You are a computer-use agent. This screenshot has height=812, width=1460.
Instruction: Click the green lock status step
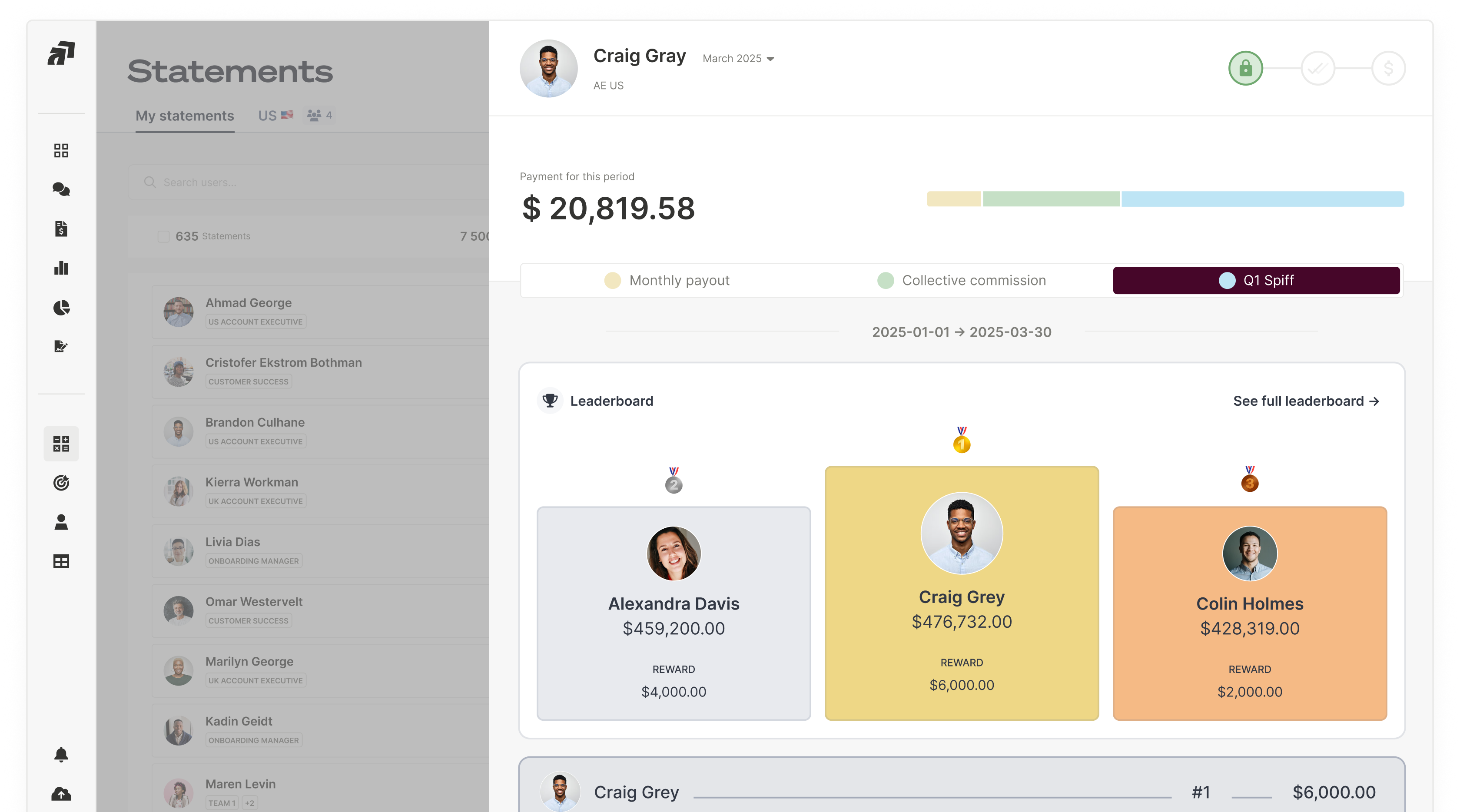coord(1245,69)
